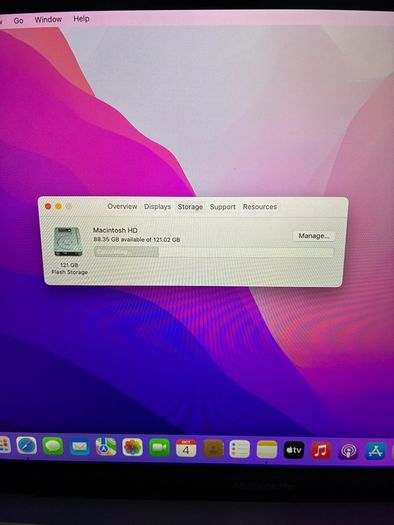Open the Go menu

pos(18,21)
